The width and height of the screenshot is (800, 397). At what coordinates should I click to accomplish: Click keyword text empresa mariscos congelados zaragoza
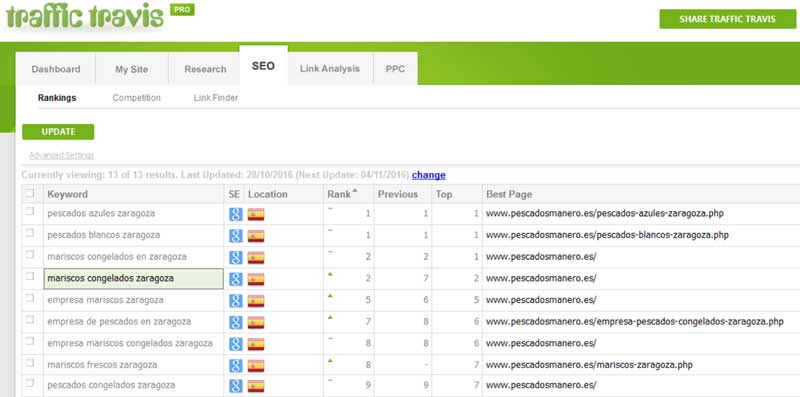(130, 343)
